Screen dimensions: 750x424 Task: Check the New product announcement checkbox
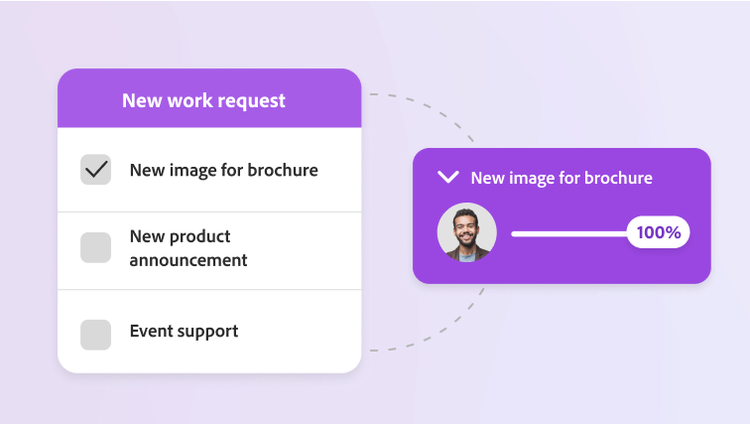point(96,248)
